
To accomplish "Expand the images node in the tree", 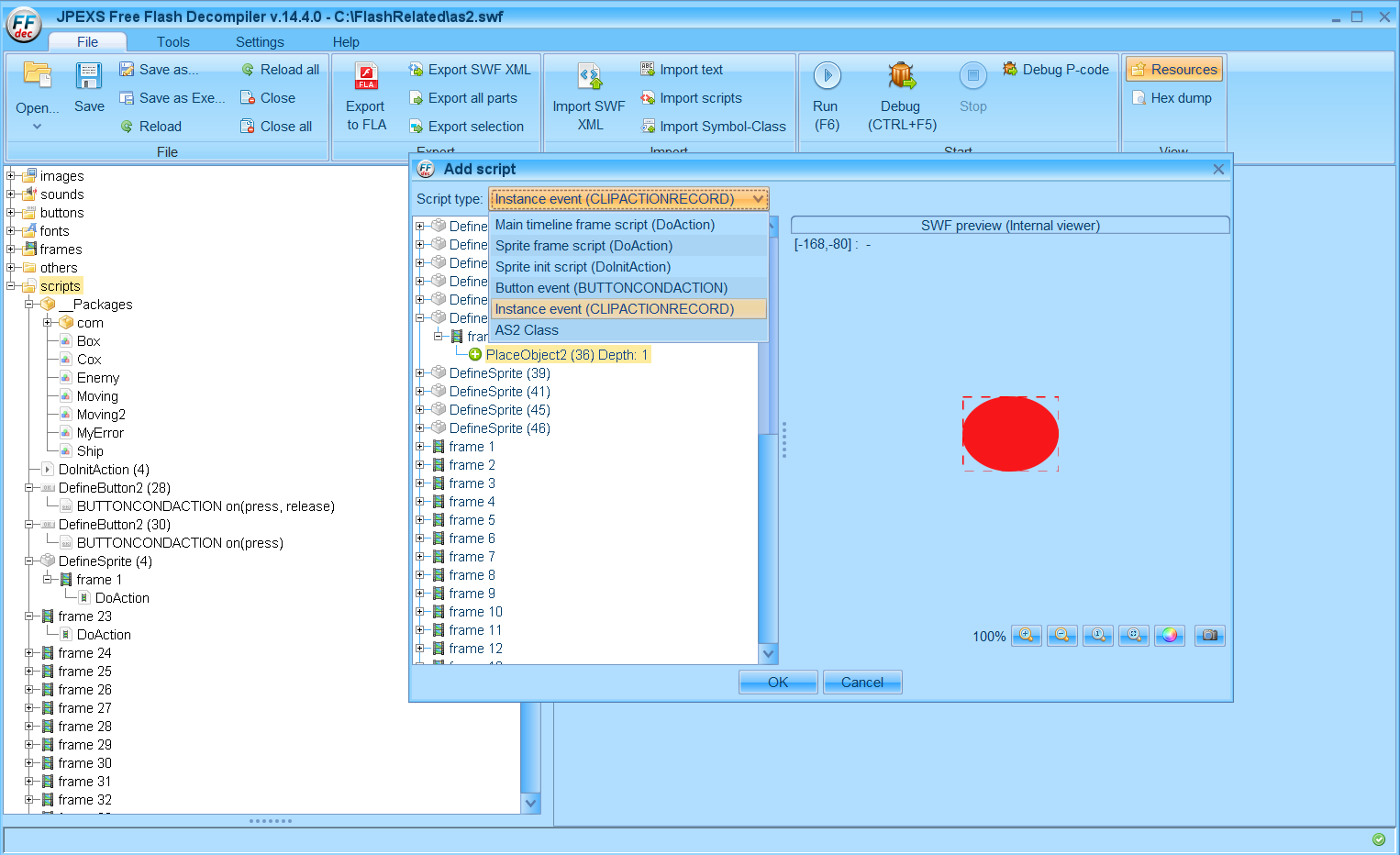I will click(x=11, y=175).
